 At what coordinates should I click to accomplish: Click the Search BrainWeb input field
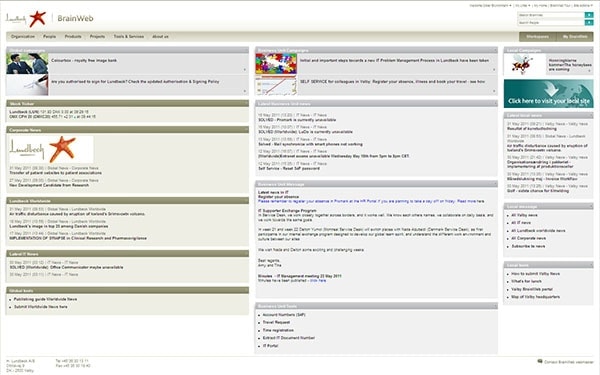tap(551, 15)
